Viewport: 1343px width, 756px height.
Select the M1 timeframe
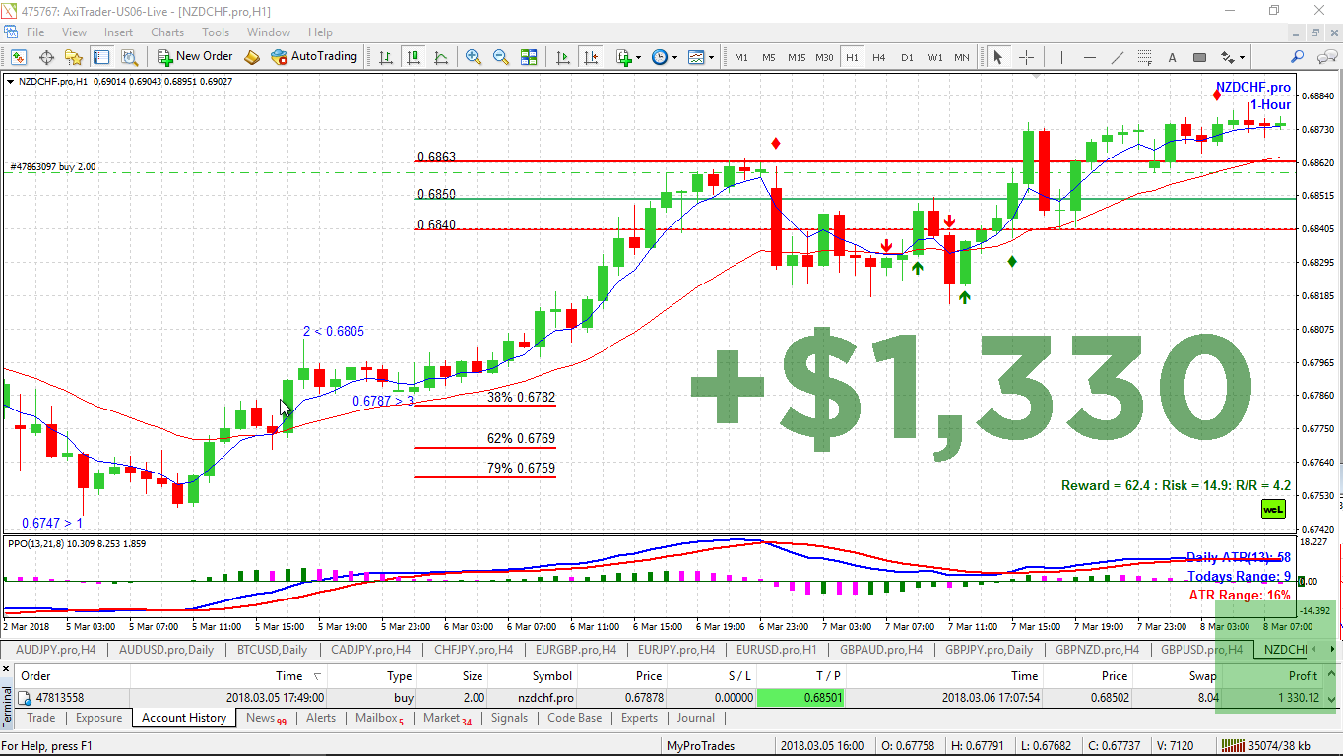coord(741,57)
